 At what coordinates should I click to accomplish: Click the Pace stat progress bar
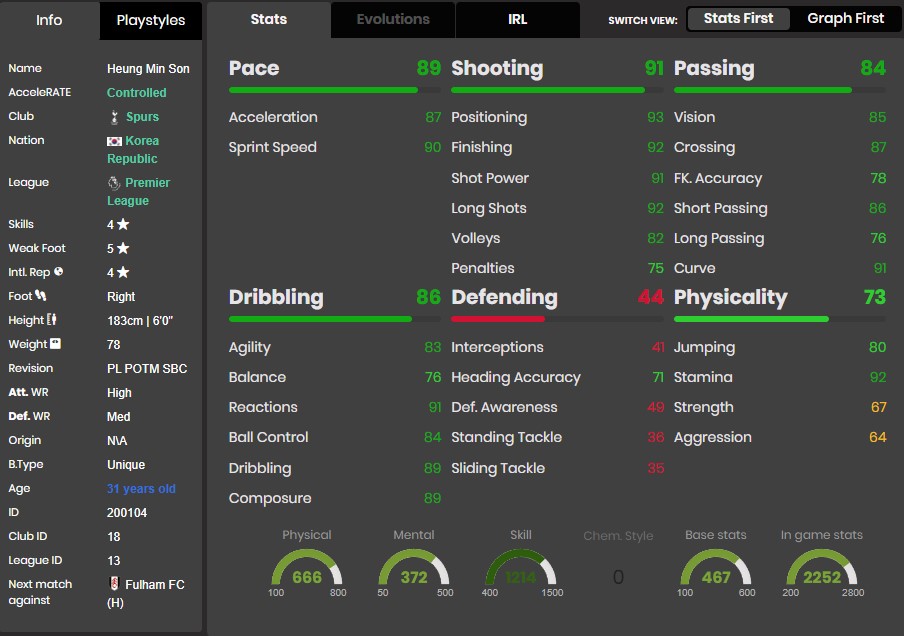click(x=334, y=89)
